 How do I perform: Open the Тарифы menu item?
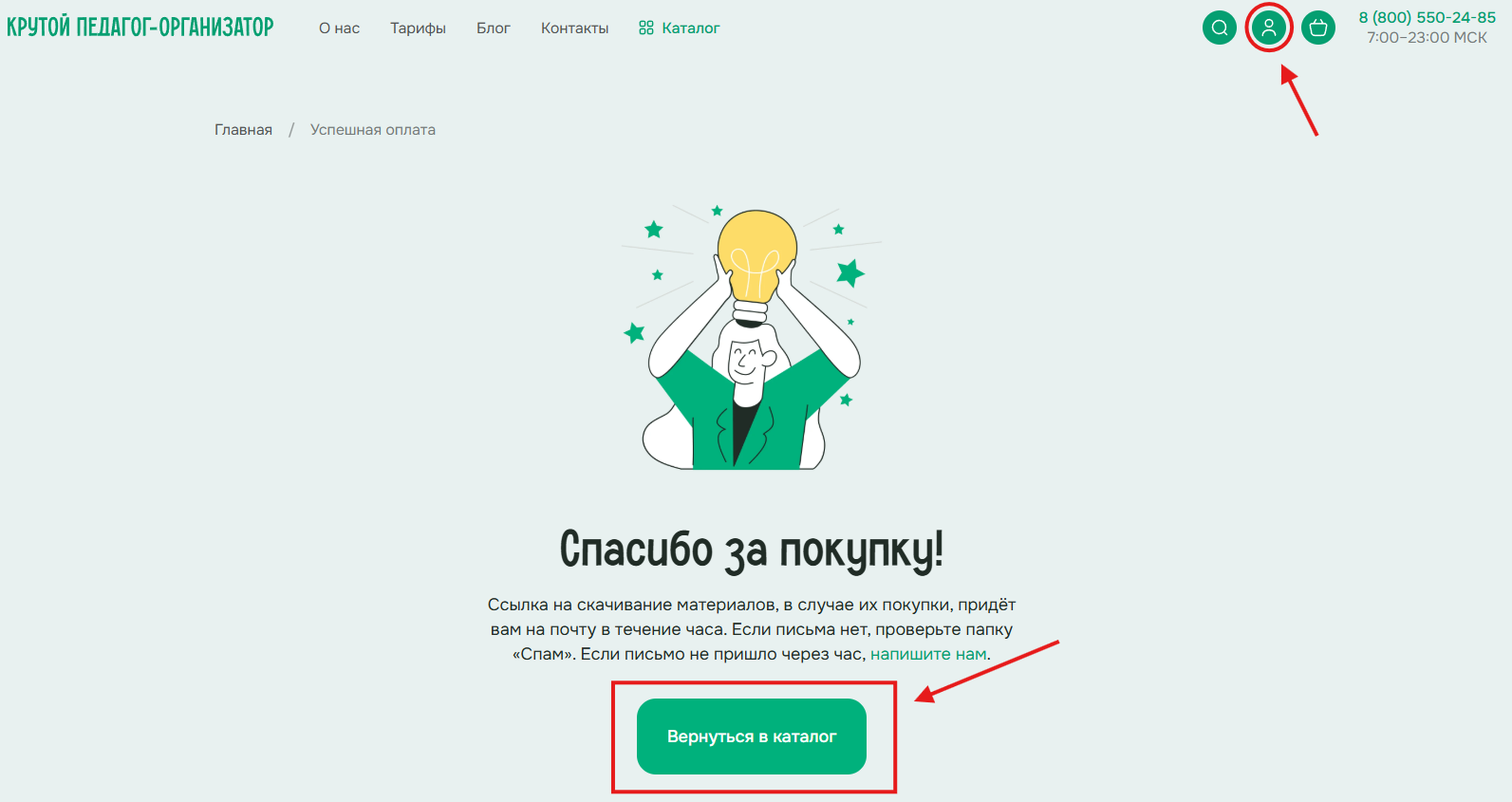point(418,28)
